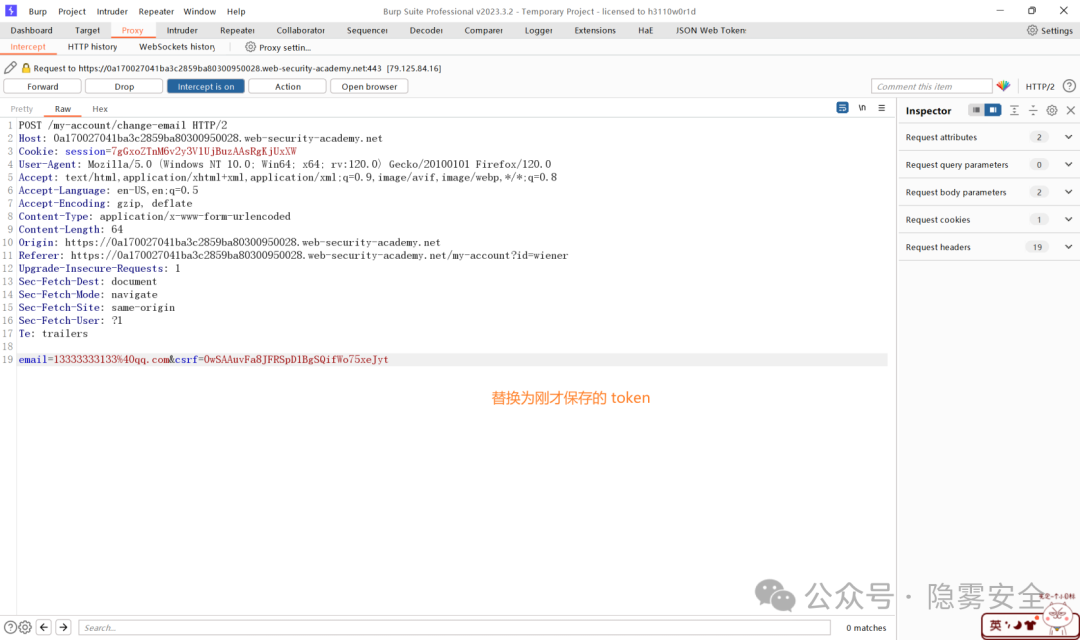The width and height of the screenshot is (1080, 640).
Task: Click the Content-Length: 64 header line
Action: pyautogui.click(x=71, y=229)
